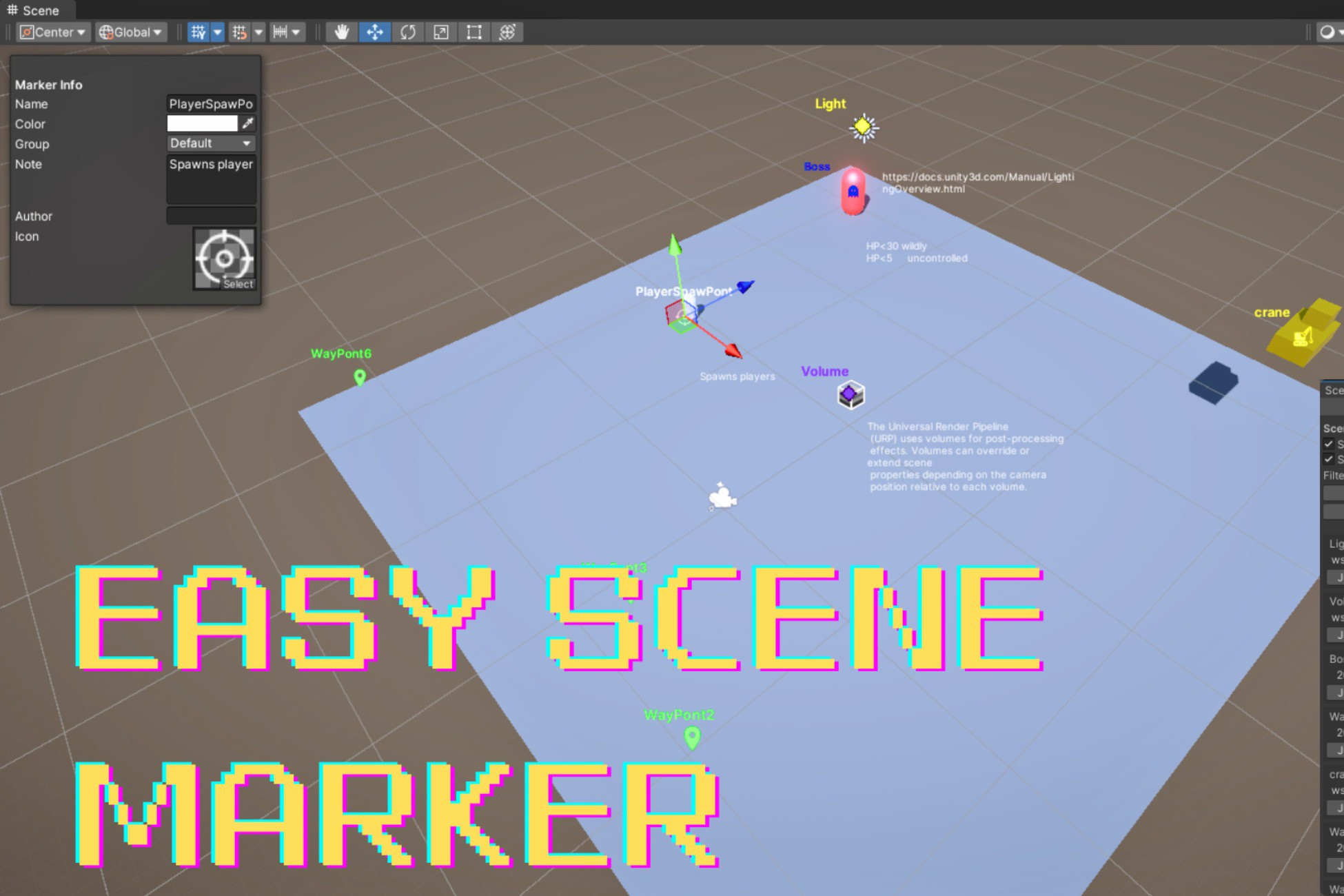1344x896 pixels.
Task: Open the Global rotation mode dropdown
Action: coord(131,32)
